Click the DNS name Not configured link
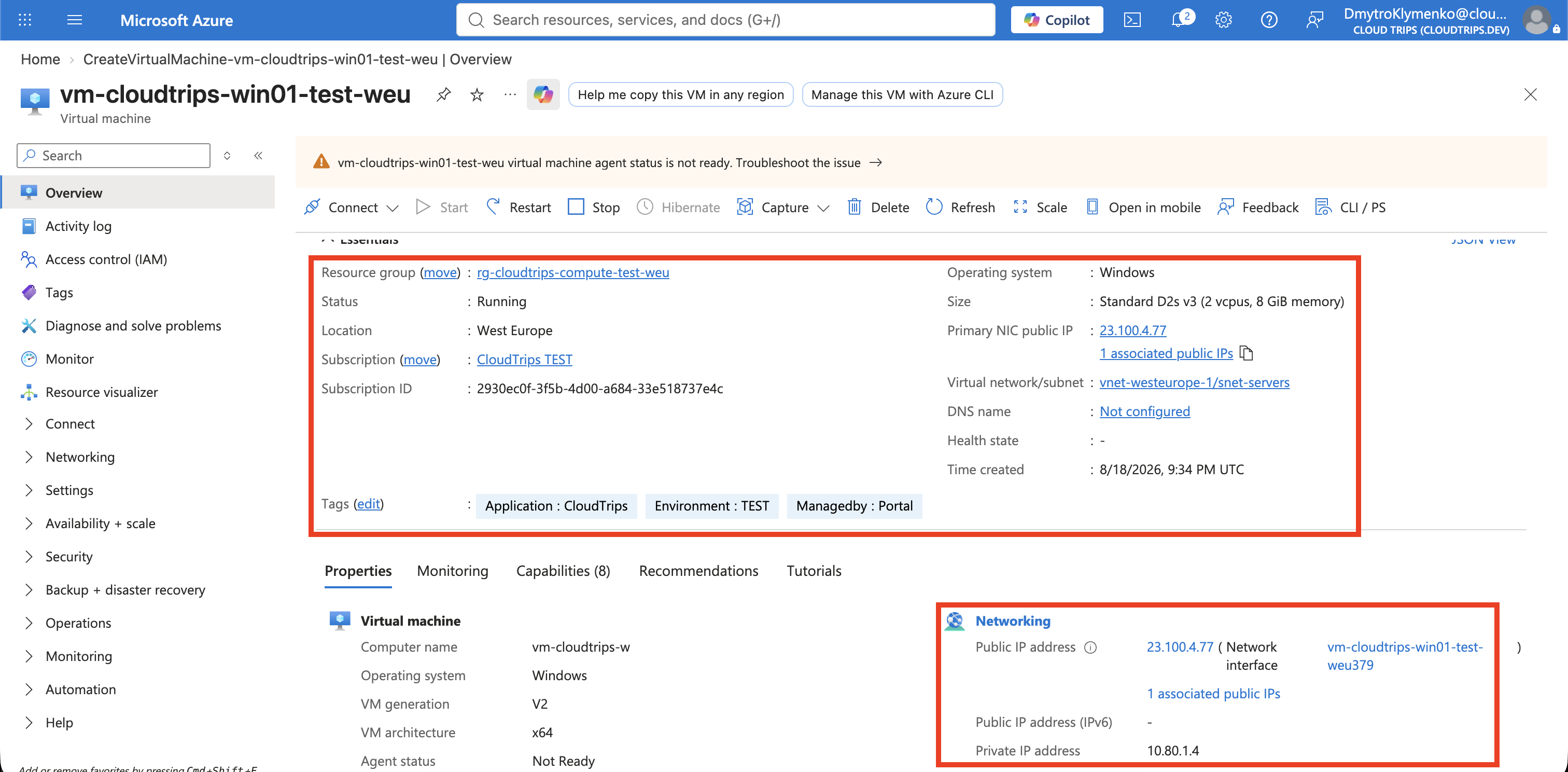 pos(1144,411)
